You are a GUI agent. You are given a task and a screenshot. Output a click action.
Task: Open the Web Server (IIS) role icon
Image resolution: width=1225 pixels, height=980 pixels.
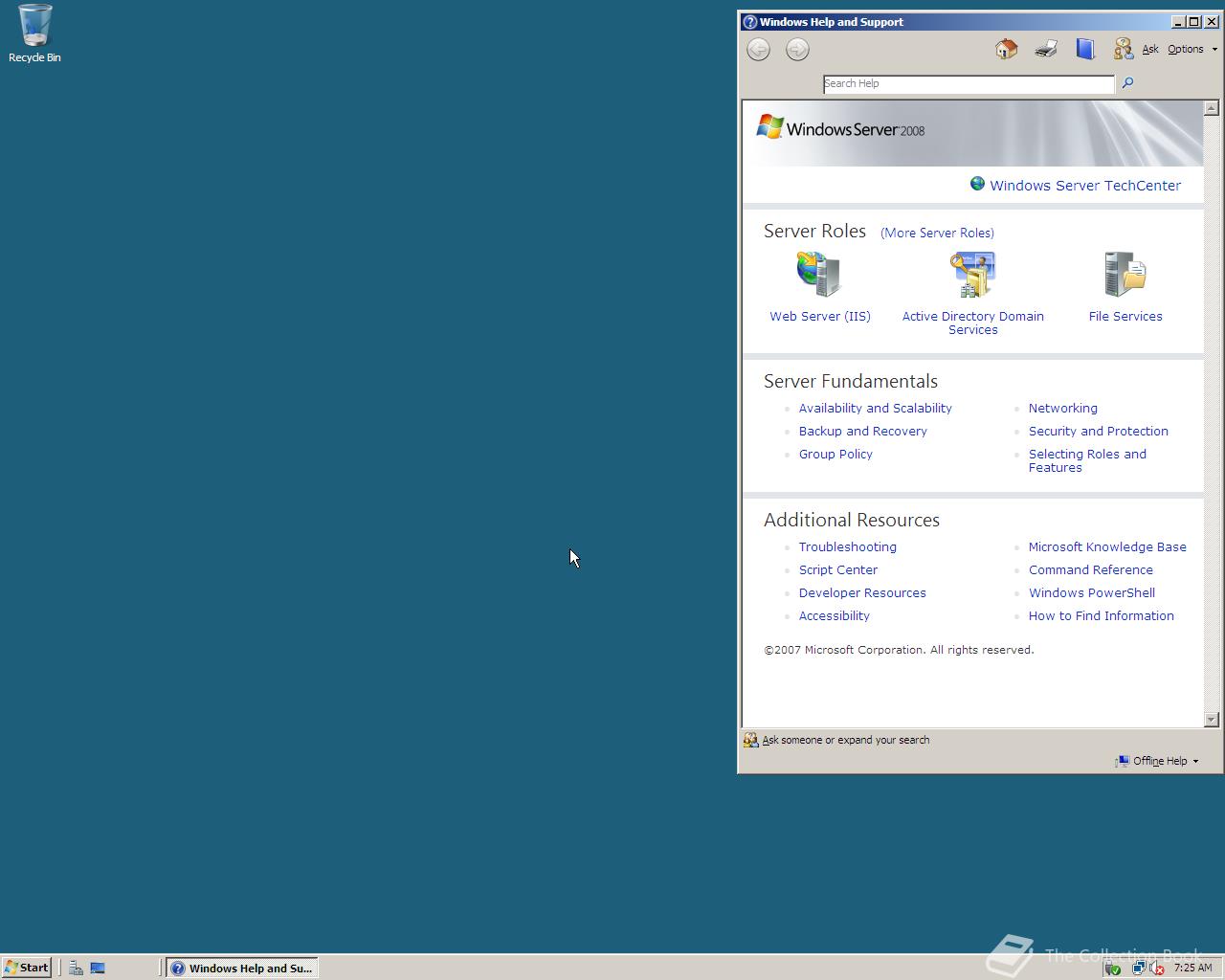pyautogui.click(x=819, y=275)
